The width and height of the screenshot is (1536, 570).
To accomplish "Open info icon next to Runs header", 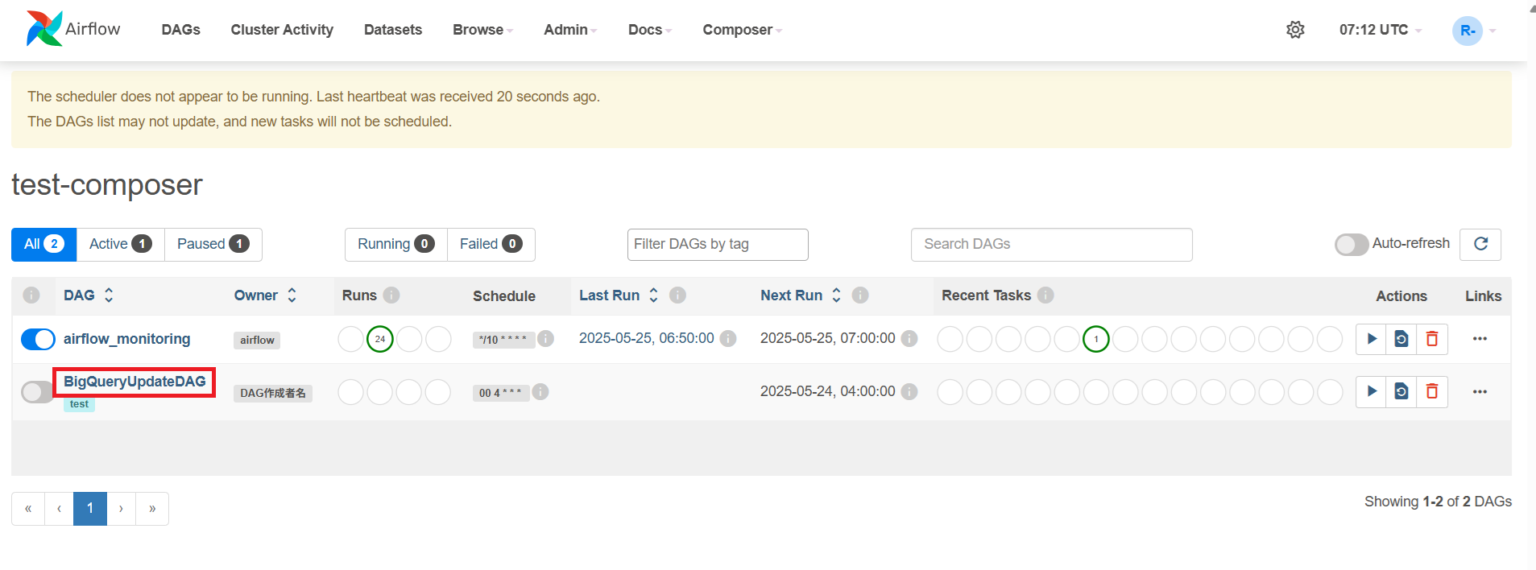I will [x=392, y=296].
